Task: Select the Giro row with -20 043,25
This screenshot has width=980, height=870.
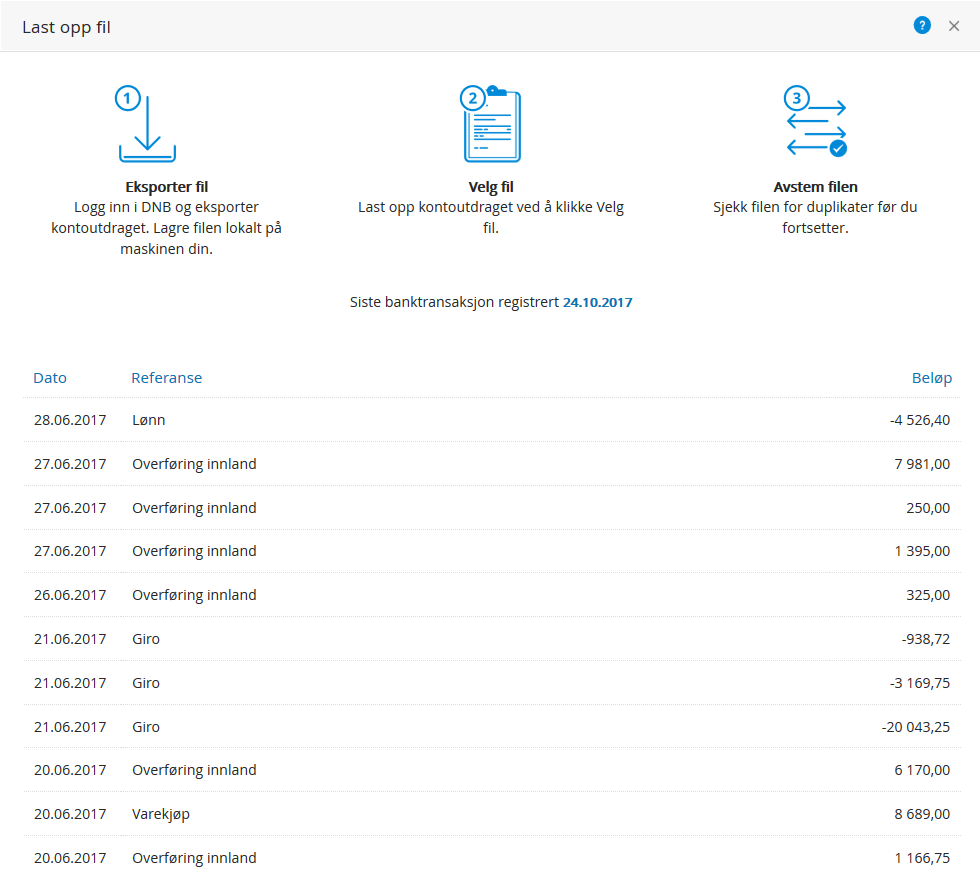Action: click(492, 726)
